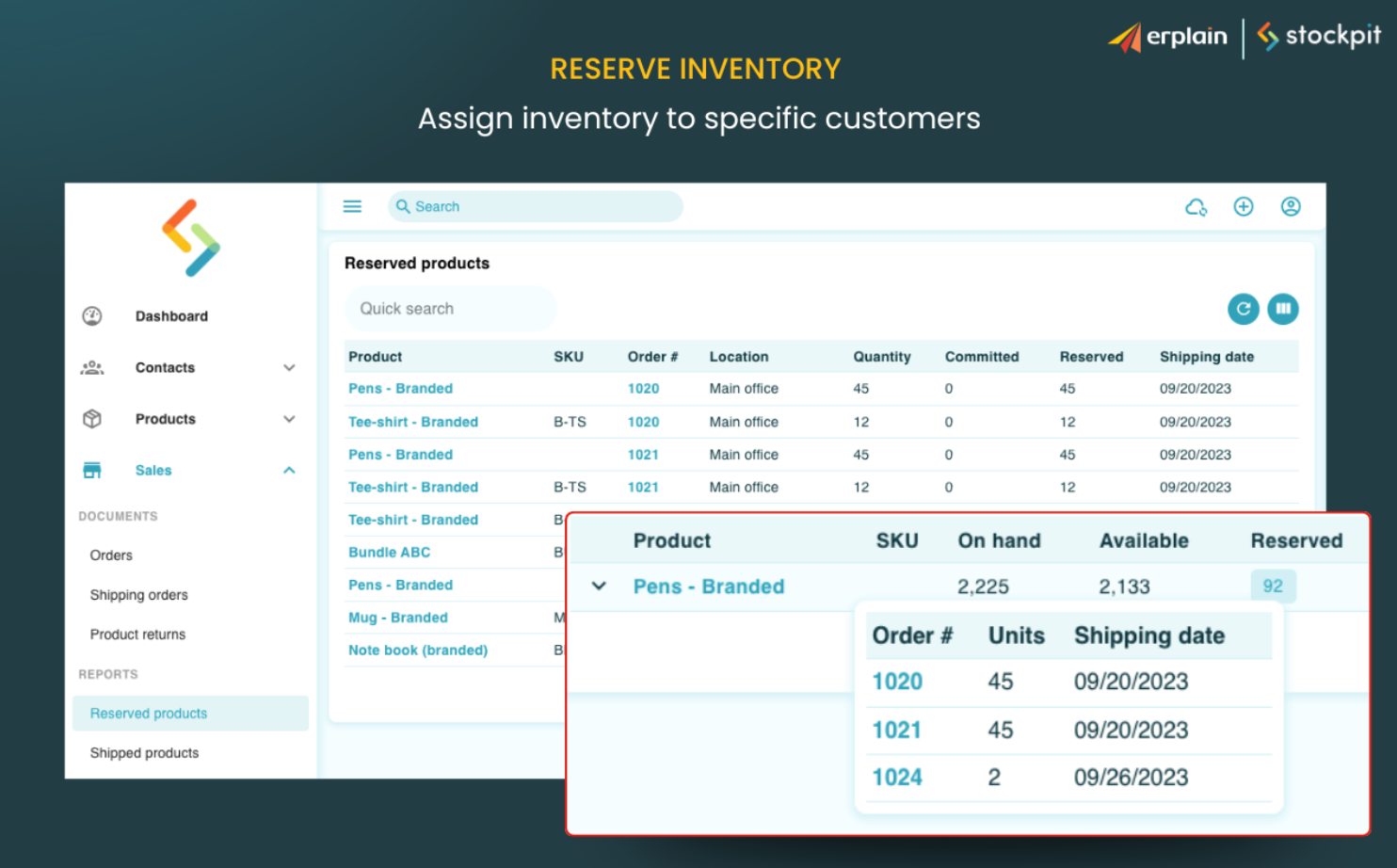Screen dimensions: 1397x868
Task: Click the Stockpit logo in sidebar
Action: click(191, 238)
